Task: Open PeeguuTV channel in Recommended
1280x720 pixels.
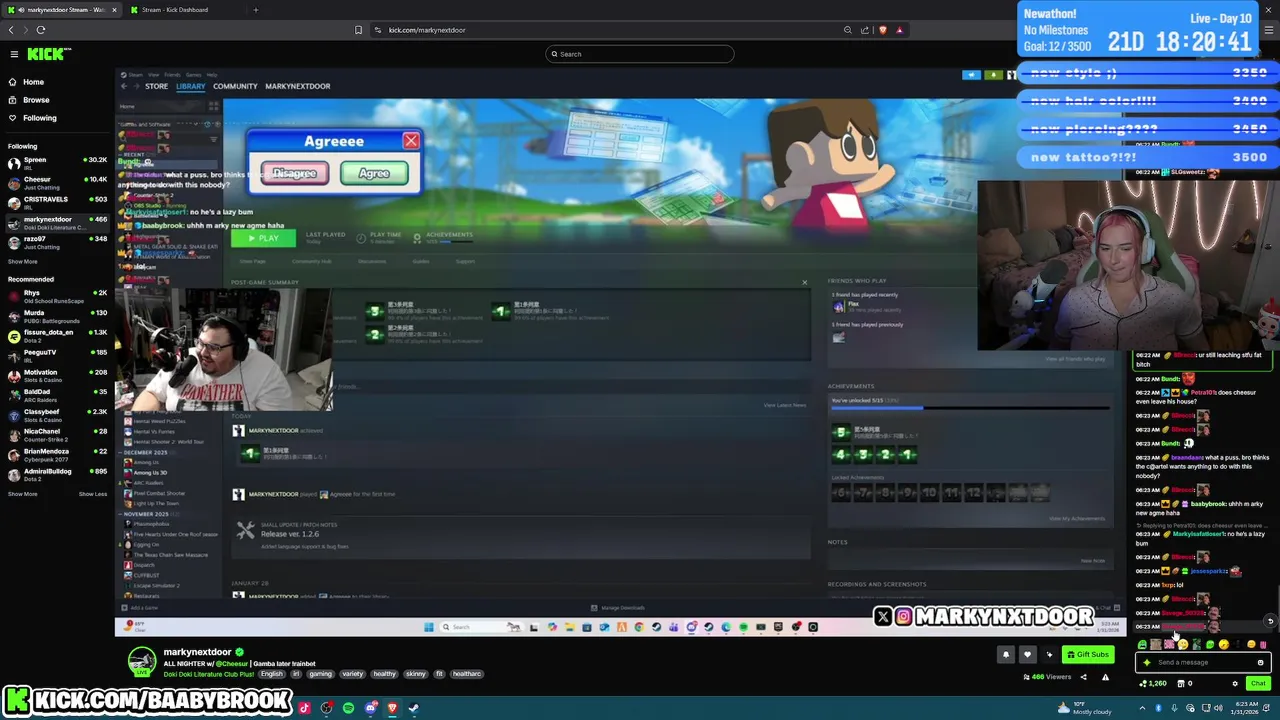Action: 57,356
